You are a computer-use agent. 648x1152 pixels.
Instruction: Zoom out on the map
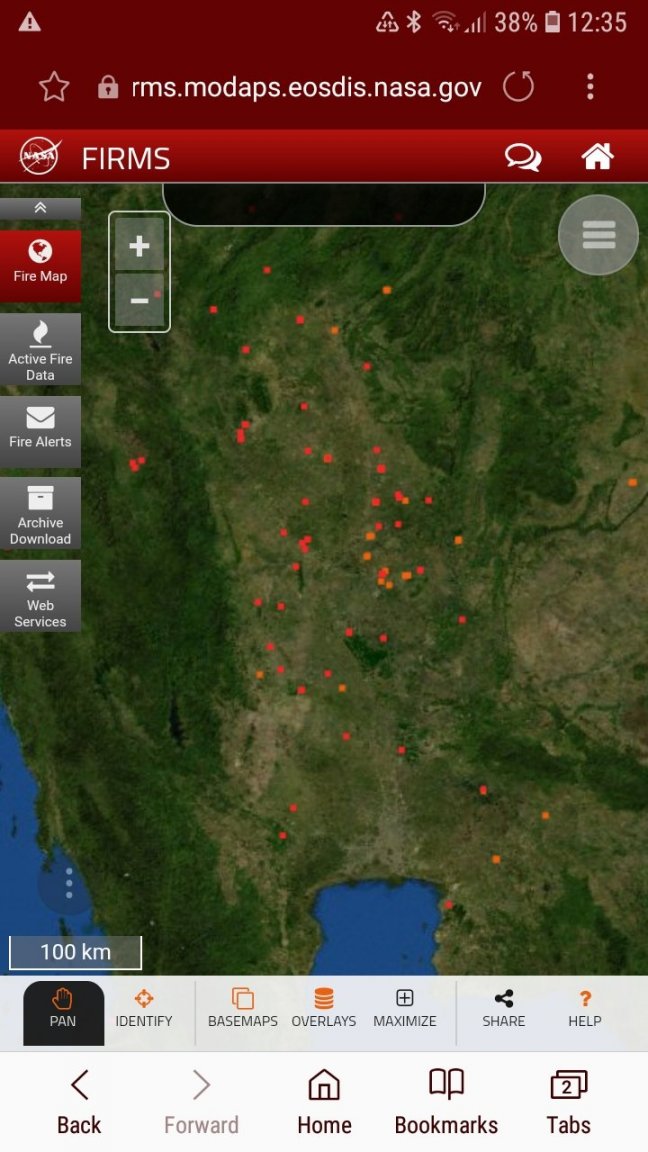(139, 300)
